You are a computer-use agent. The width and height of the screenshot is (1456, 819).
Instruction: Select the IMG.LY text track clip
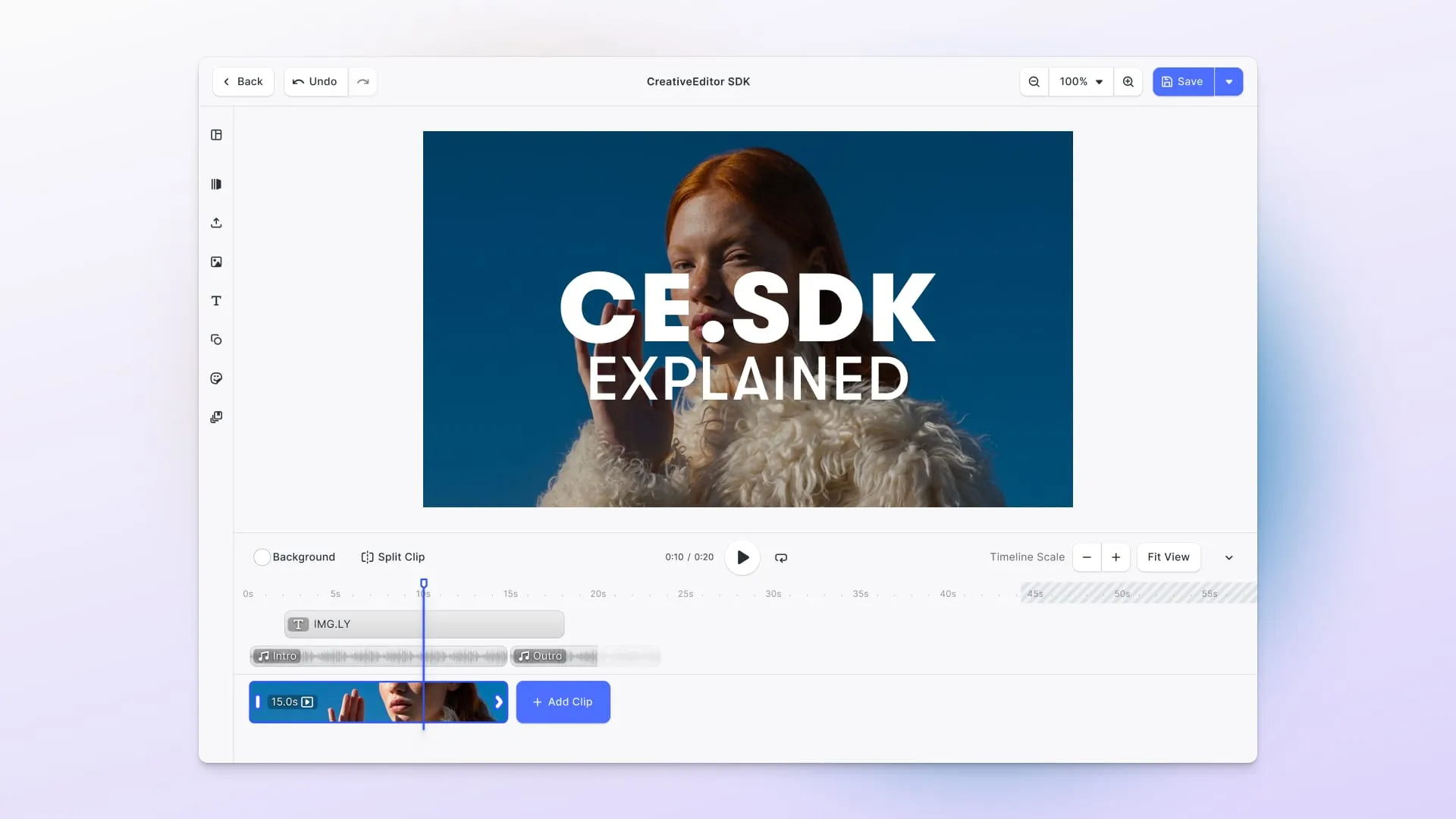click(x=424, y=624)
